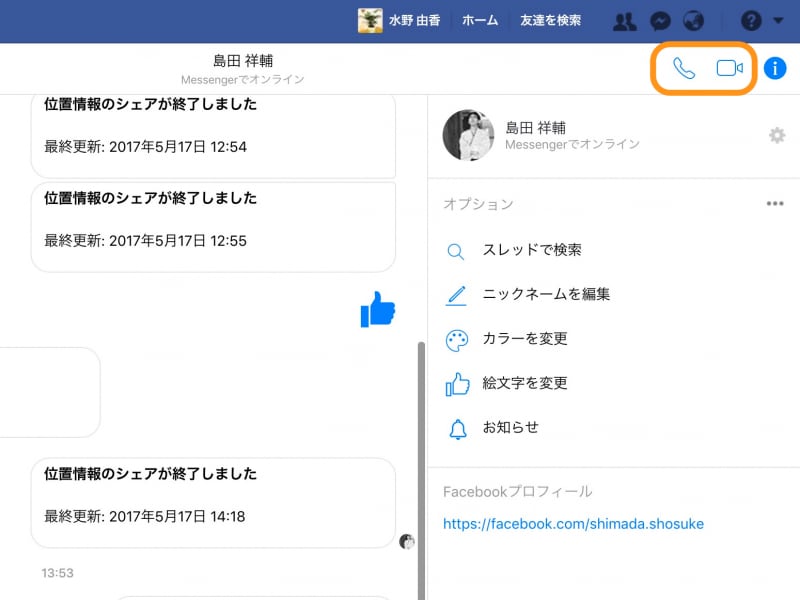Change chat color via カラーを変更
This screenshot has height=600, width=800.
pyautogui.click(x=527, y=340)
